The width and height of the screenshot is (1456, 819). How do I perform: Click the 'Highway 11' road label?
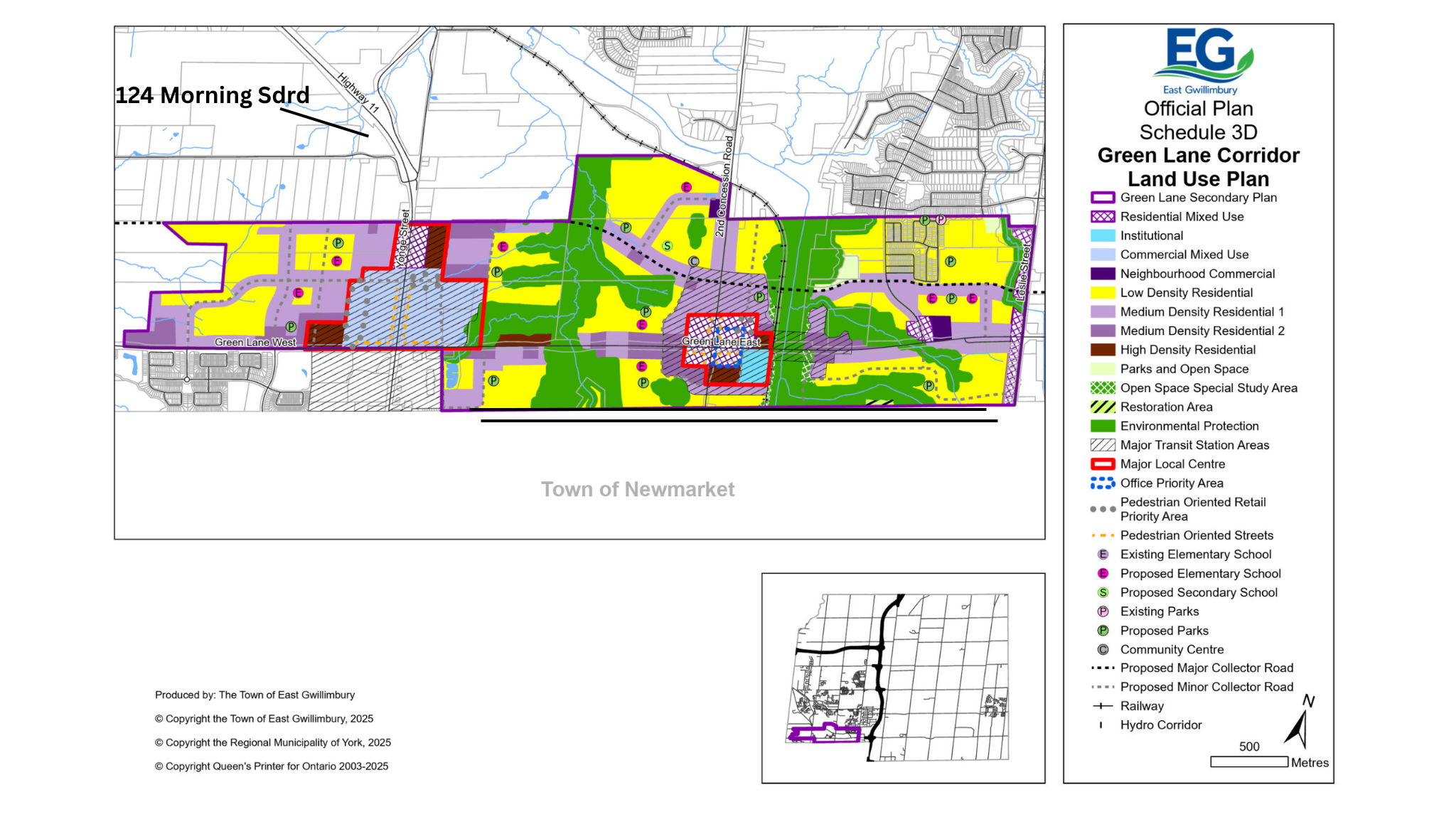click(358, 93)
